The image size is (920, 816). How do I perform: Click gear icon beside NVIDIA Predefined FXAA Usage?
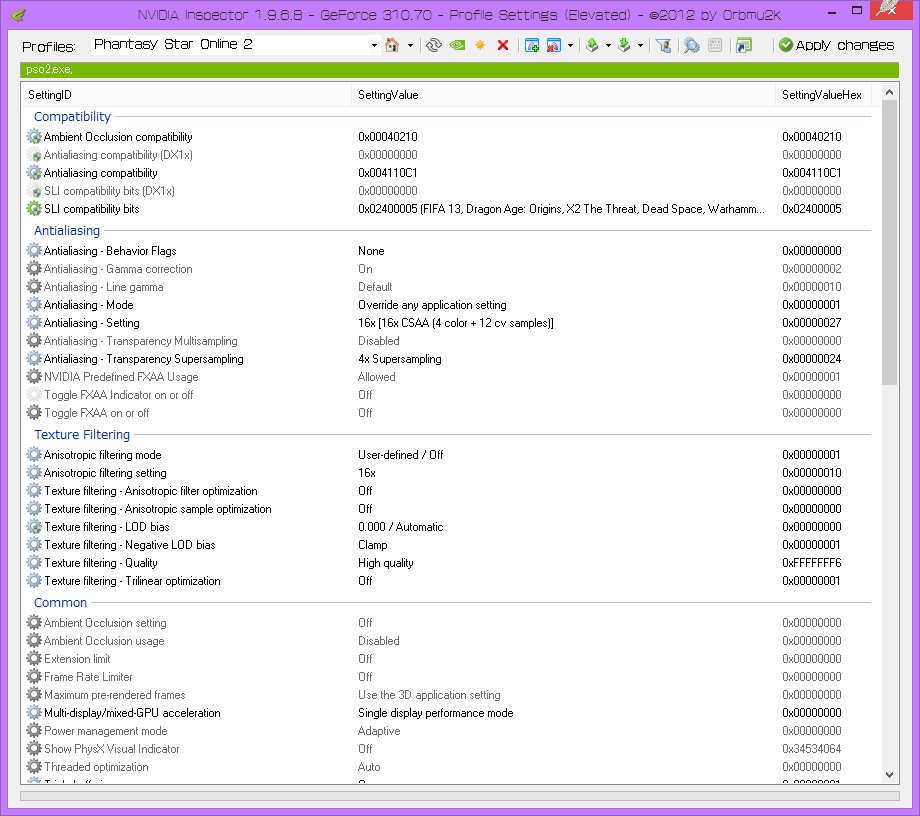34,377
